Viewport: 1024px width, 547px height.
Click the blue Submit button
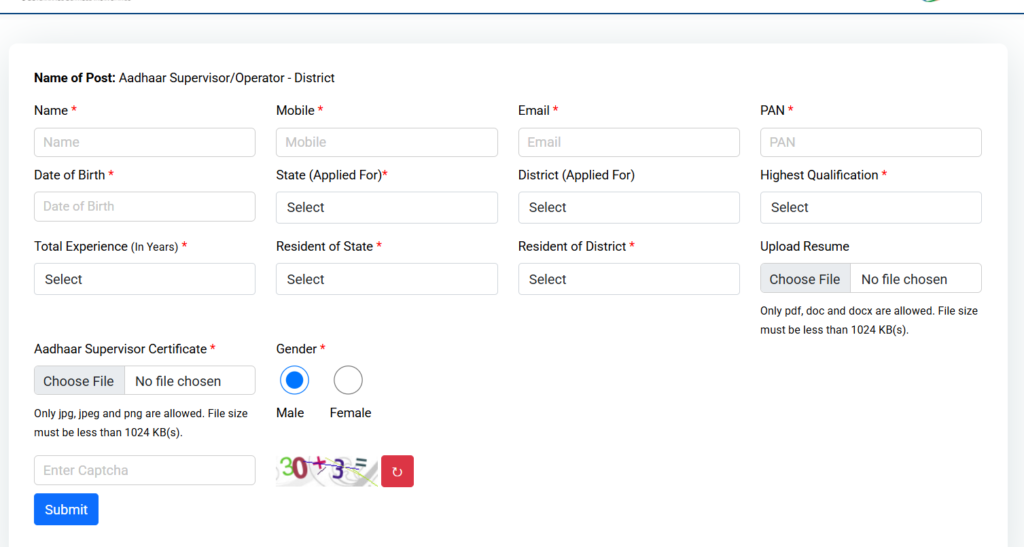coord(66,509)
